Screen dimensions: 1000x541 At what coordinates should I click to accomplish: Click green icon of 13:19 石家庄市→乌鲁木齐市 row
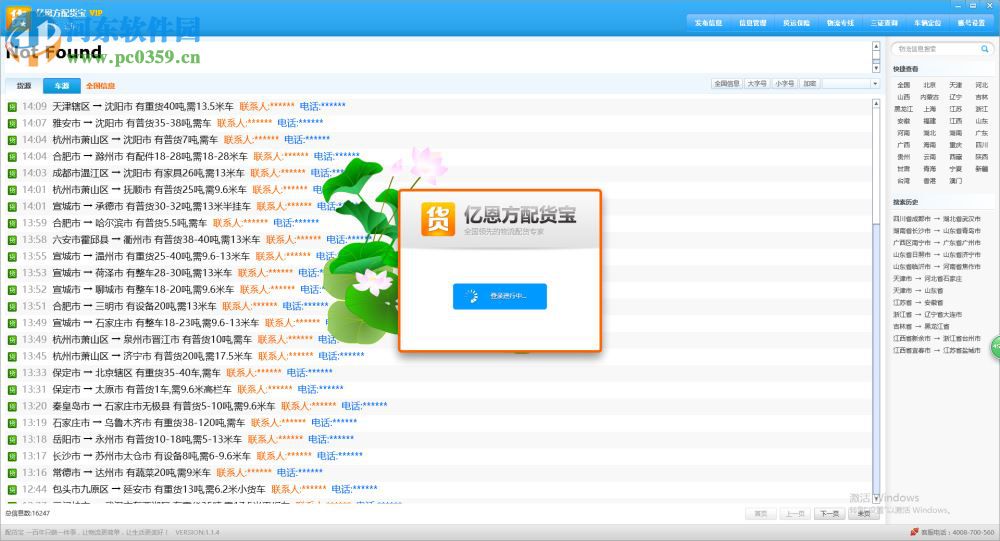click(12, 423)
